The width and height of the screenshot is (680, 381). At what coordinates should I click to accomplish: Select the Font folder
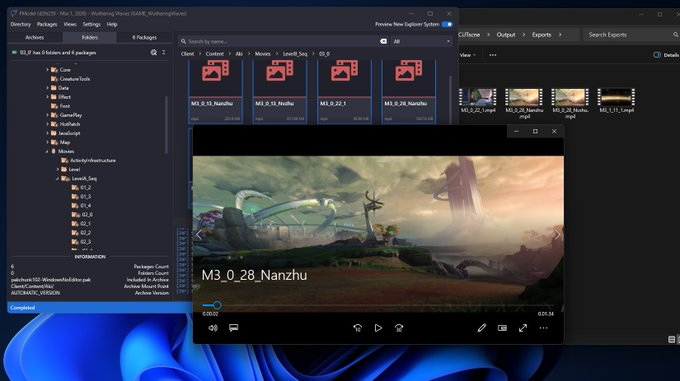point(60,106)
